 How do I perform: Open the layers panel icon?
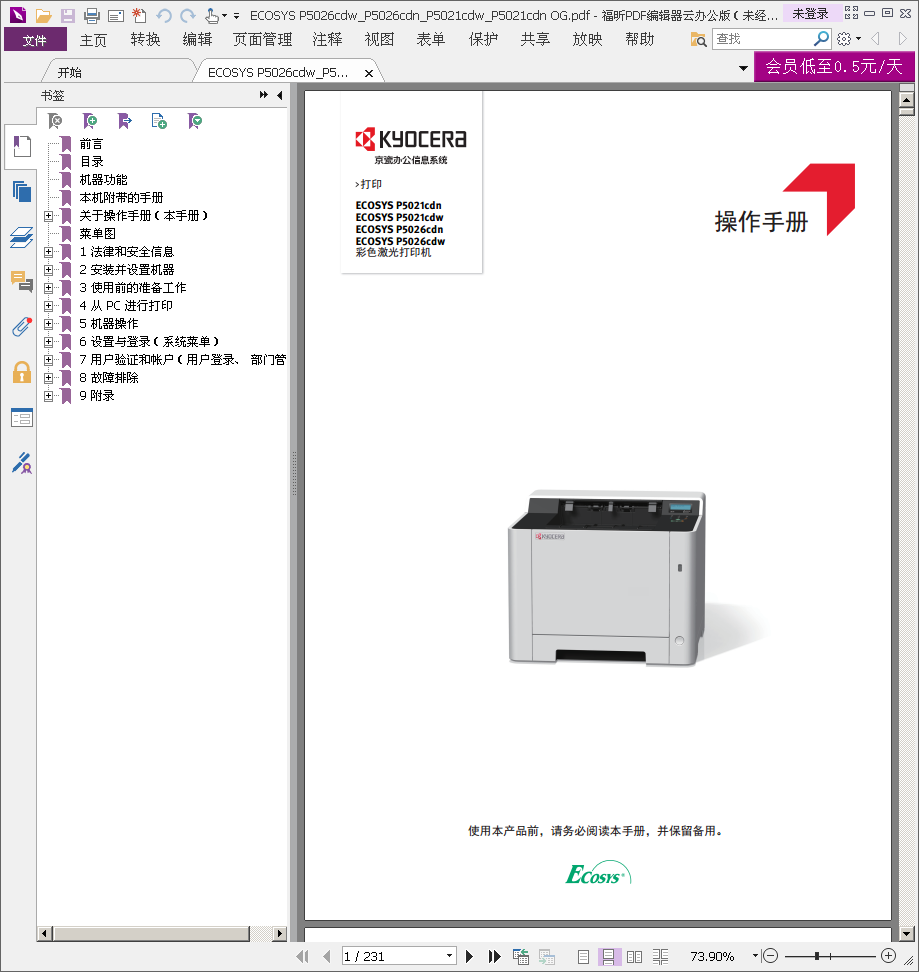click(22, 237)
